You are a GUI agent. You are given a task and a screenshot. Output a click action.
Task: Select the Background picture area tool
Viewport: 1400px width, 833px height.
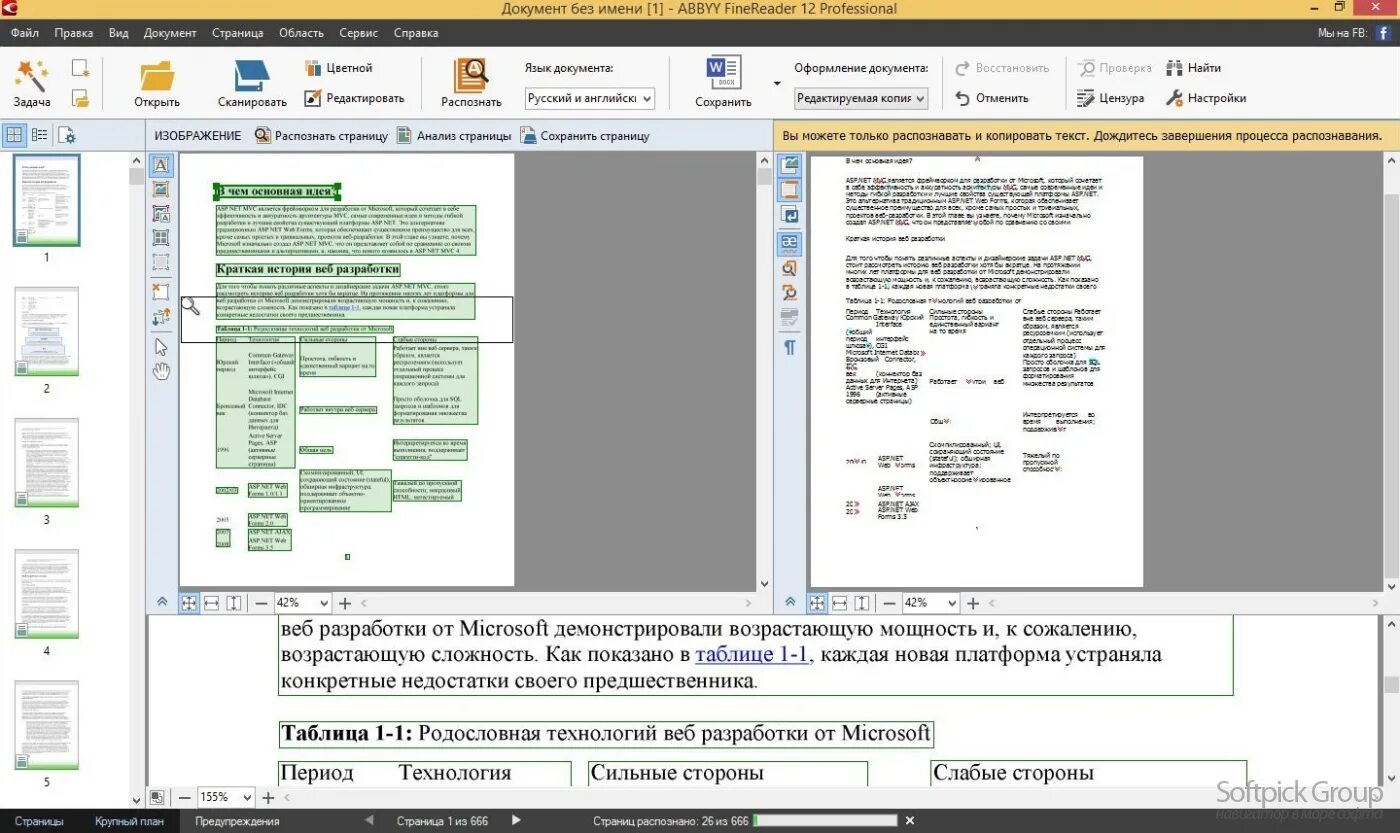pyautogui.click(x=160, y=213)
